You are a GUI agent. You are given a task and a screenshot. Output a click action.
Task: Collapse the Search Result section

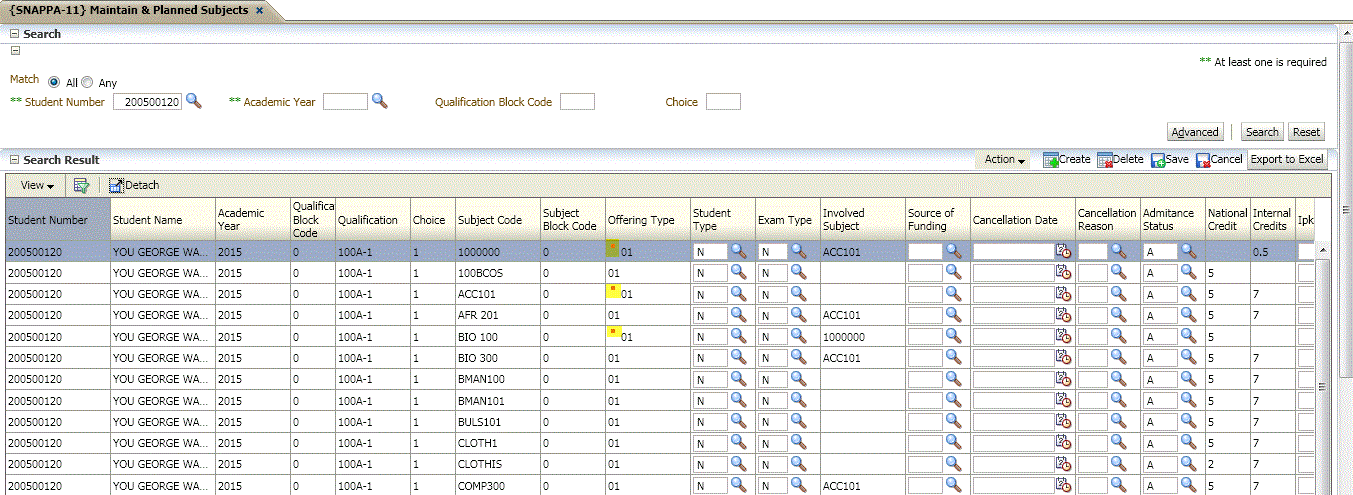[x=15, y=160]
